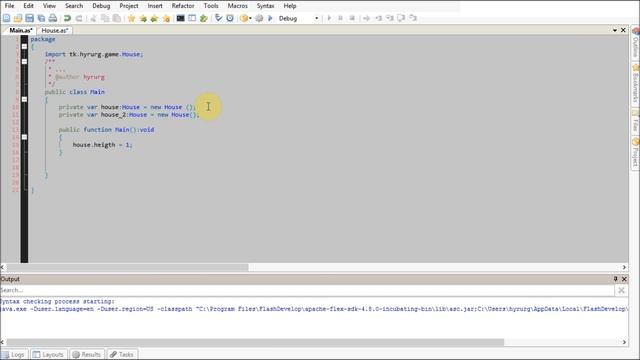Viewport: 640px width, 360px height.
Task: Click the Open file folder icon
Action: point(18,18)
